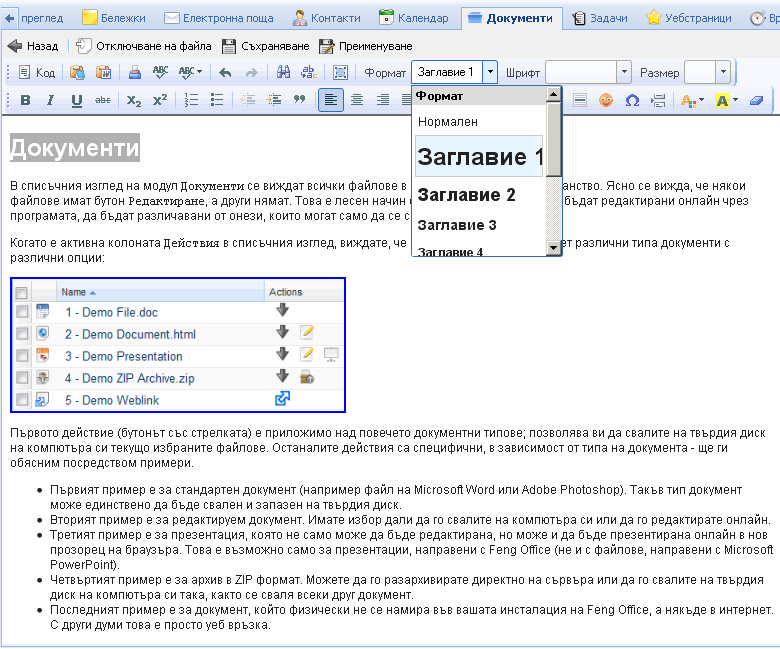Toggle italic text style

51,100
